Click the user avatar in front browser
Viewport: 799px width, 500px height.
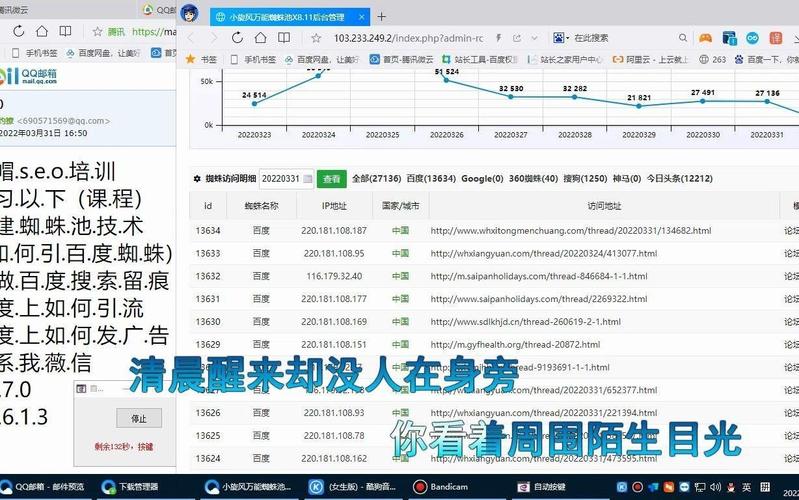click(x=189, y=13)
